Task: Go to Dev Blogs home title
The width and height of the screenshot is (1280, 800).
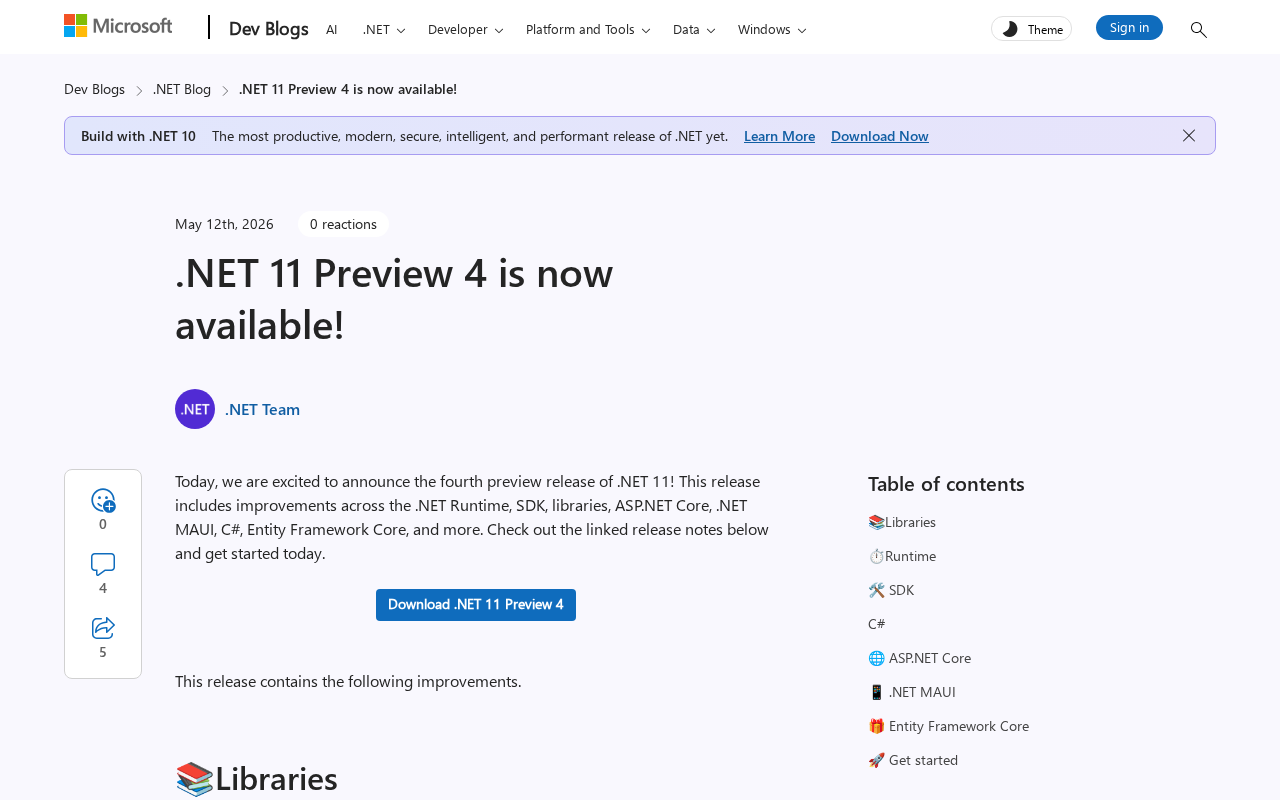Action: (x=269, y=29)
